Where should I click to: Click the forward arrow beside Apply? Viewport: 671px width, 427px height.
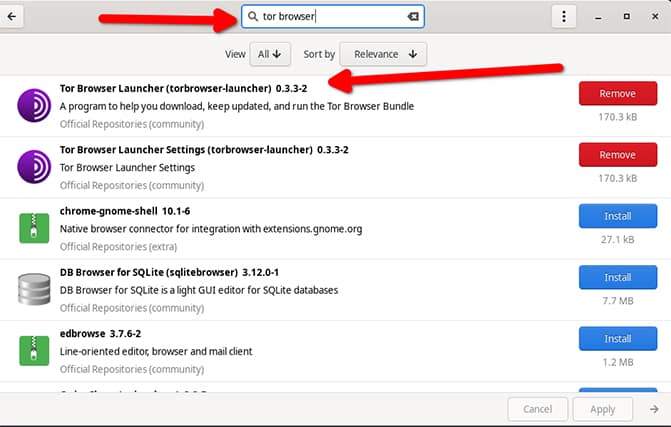coord(654,409)
